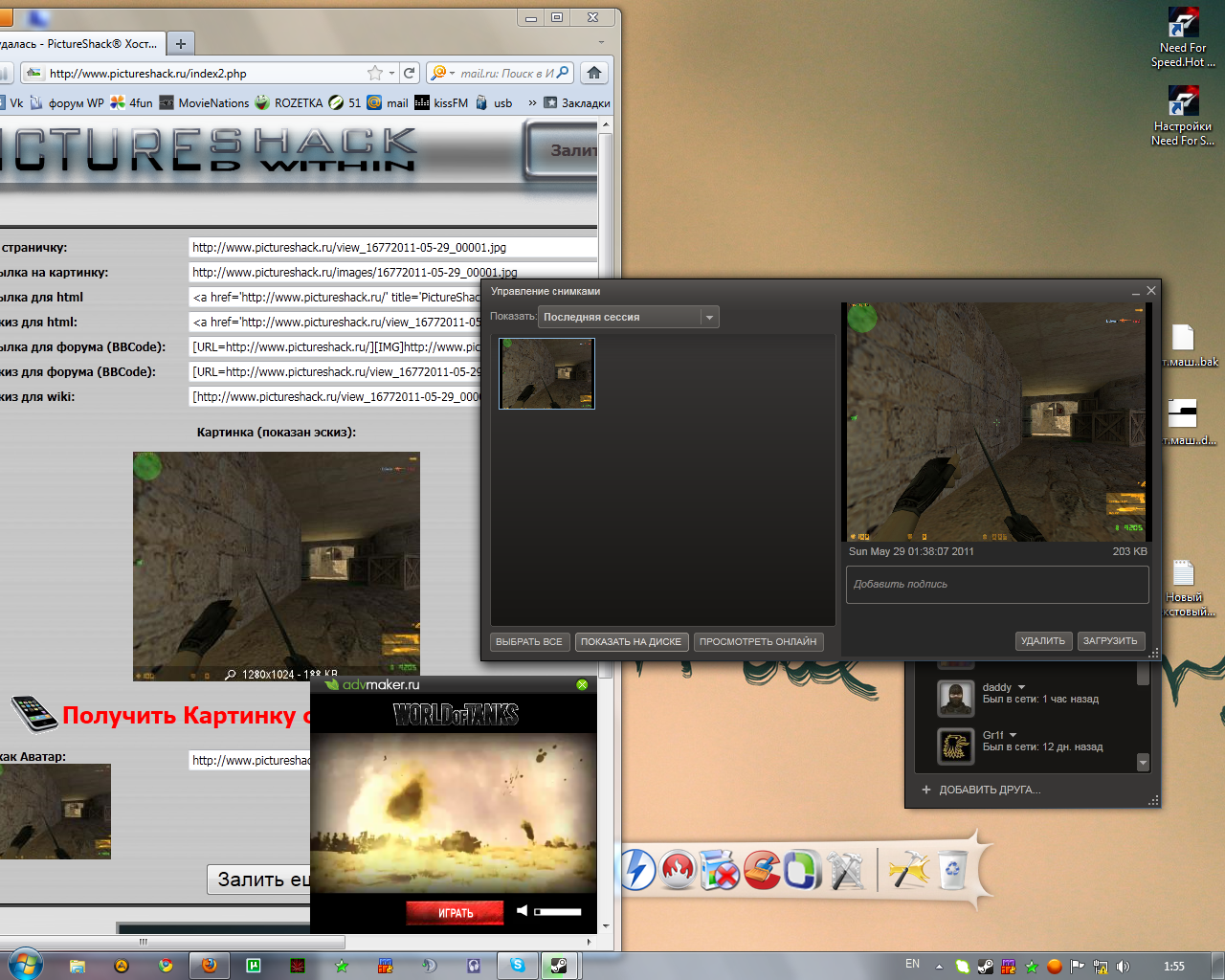Open a new browser tab
Screen dimensions: 1225x980
click(180, 43)
